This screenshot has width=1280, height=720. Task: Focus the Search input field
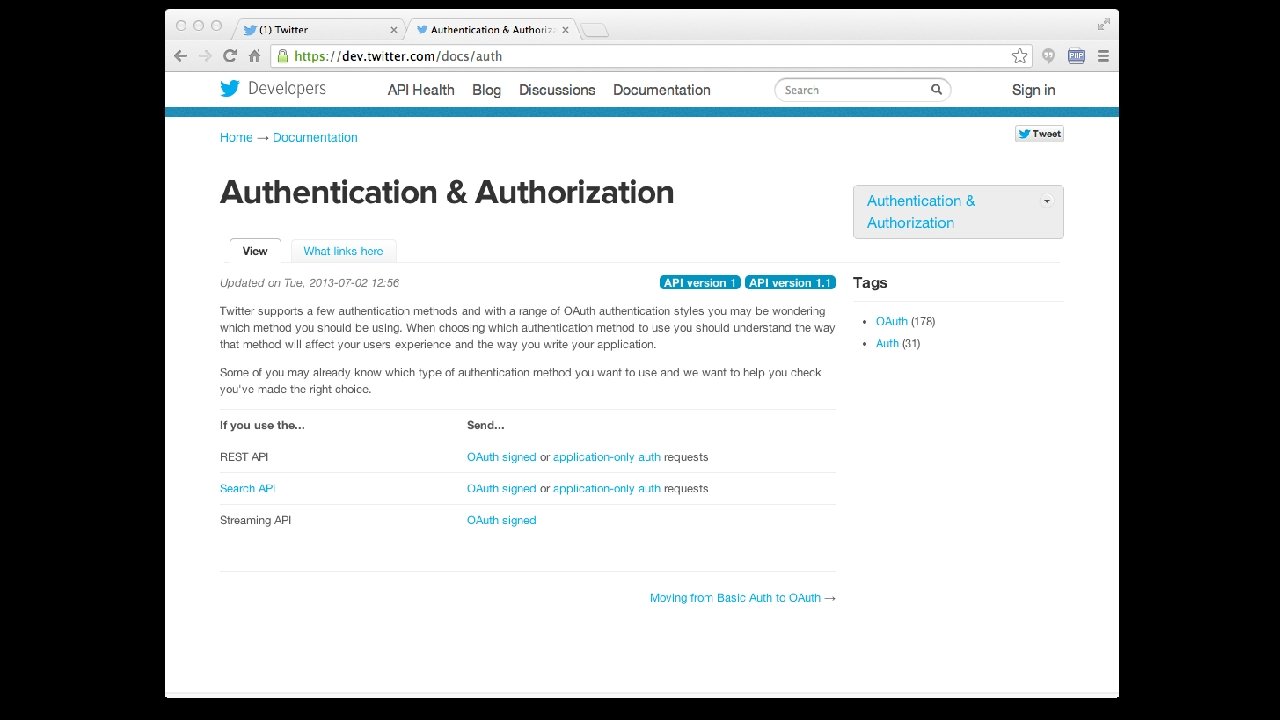[862, 90]
